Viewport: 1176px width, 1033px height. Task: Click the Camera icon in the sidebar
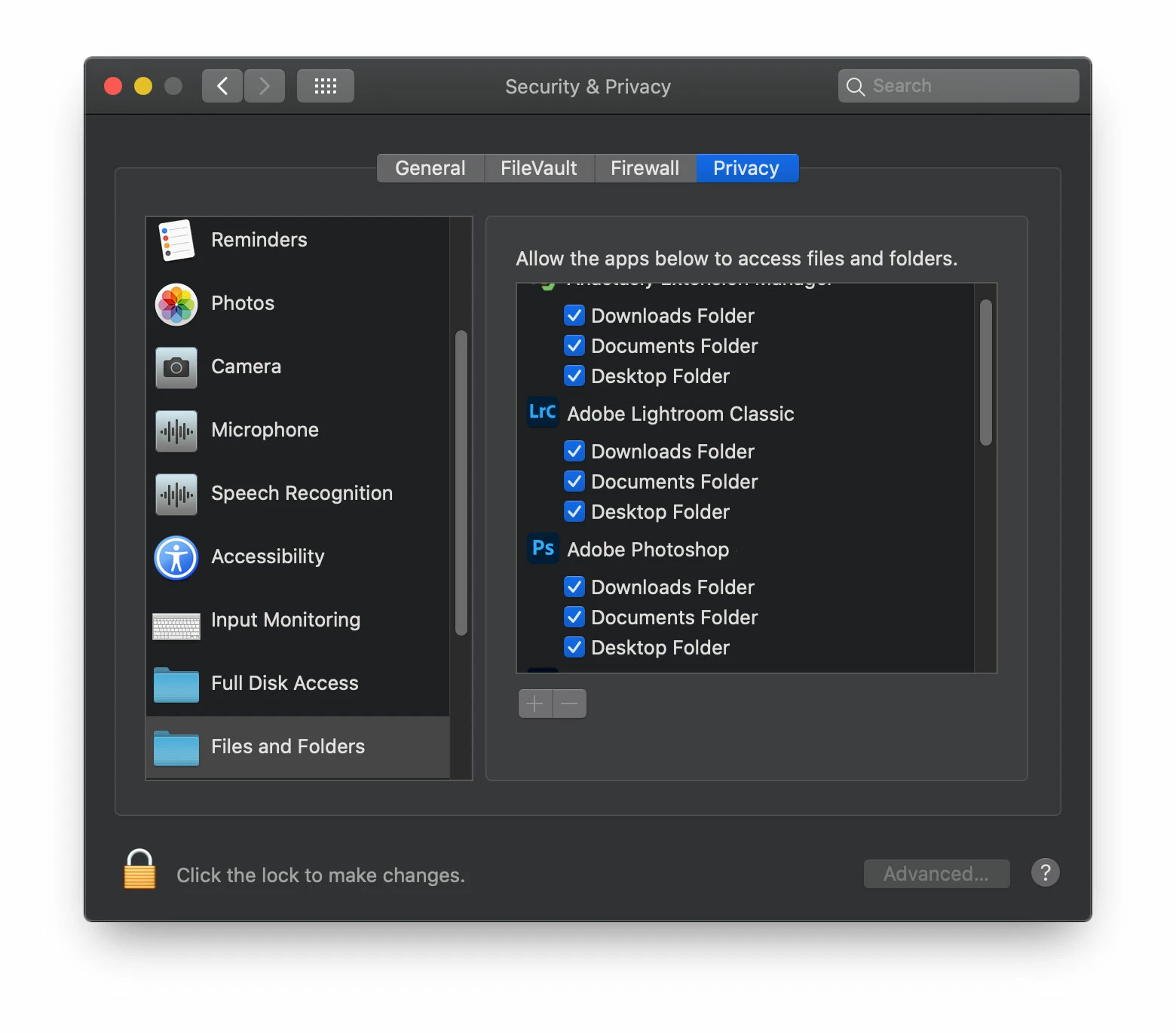(x=176, y=368)
